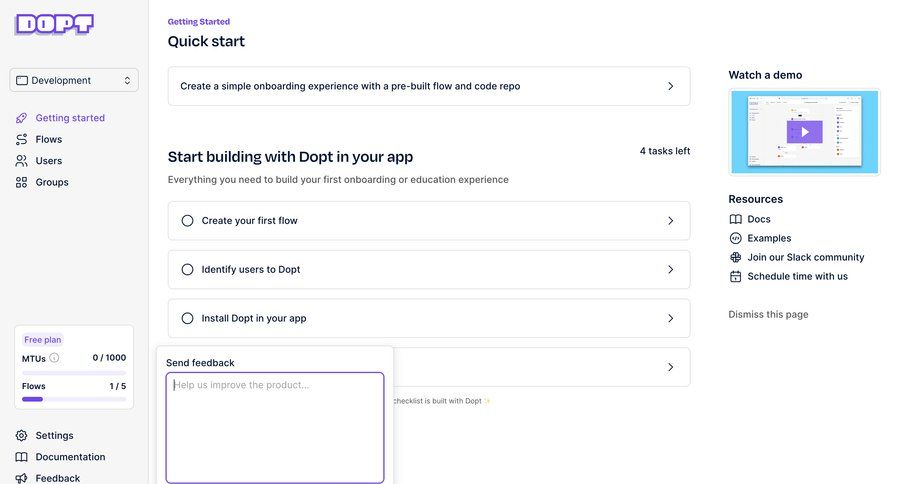The width and height of the screenshot is (900, 484).
Task: Click the rocket icon beside Getting started
Action: (x=21, y=118)
